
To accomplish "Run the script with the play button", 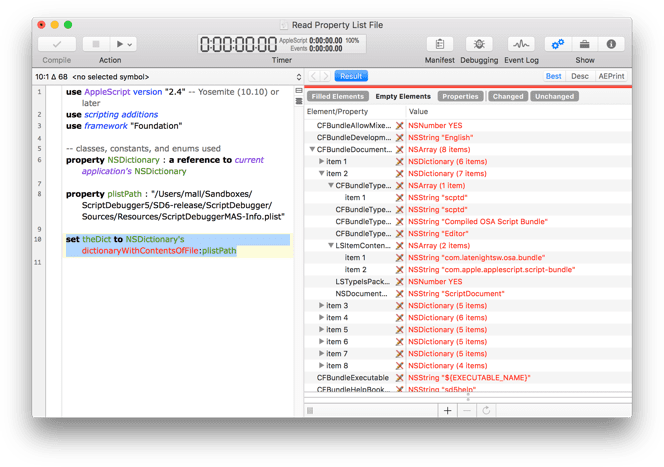I will (x=119, y=44).
